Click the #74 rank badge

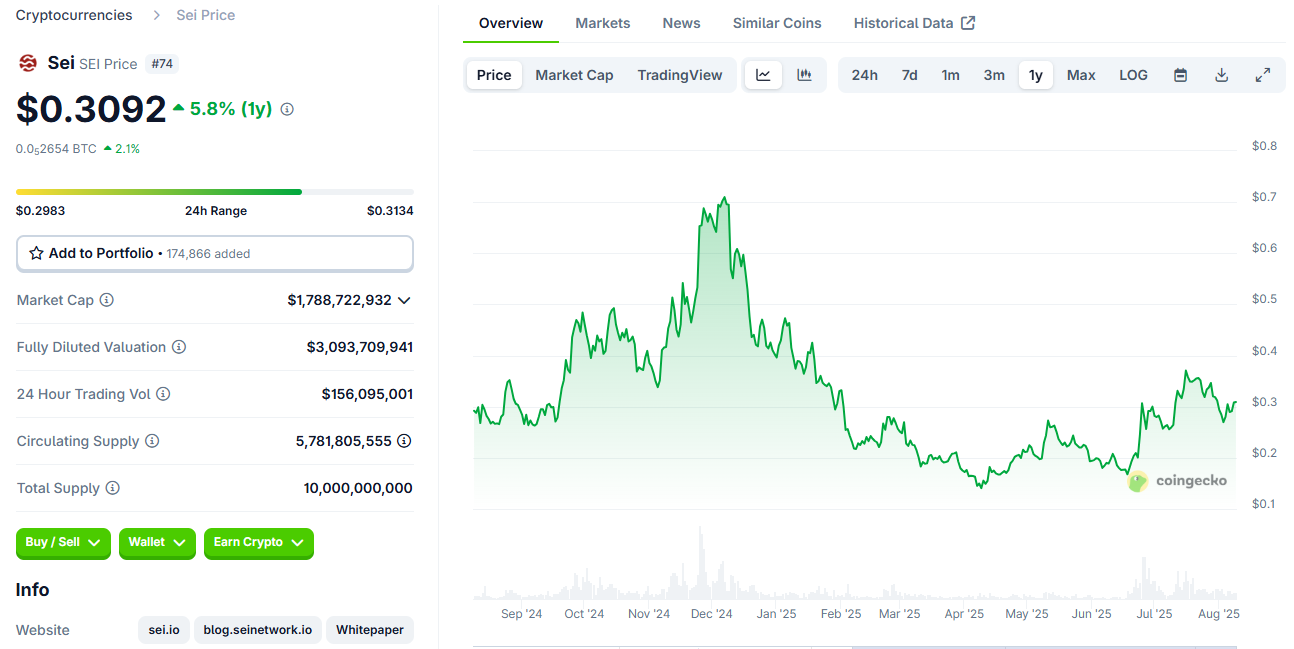pyautogui.click(x=162, y=64)
